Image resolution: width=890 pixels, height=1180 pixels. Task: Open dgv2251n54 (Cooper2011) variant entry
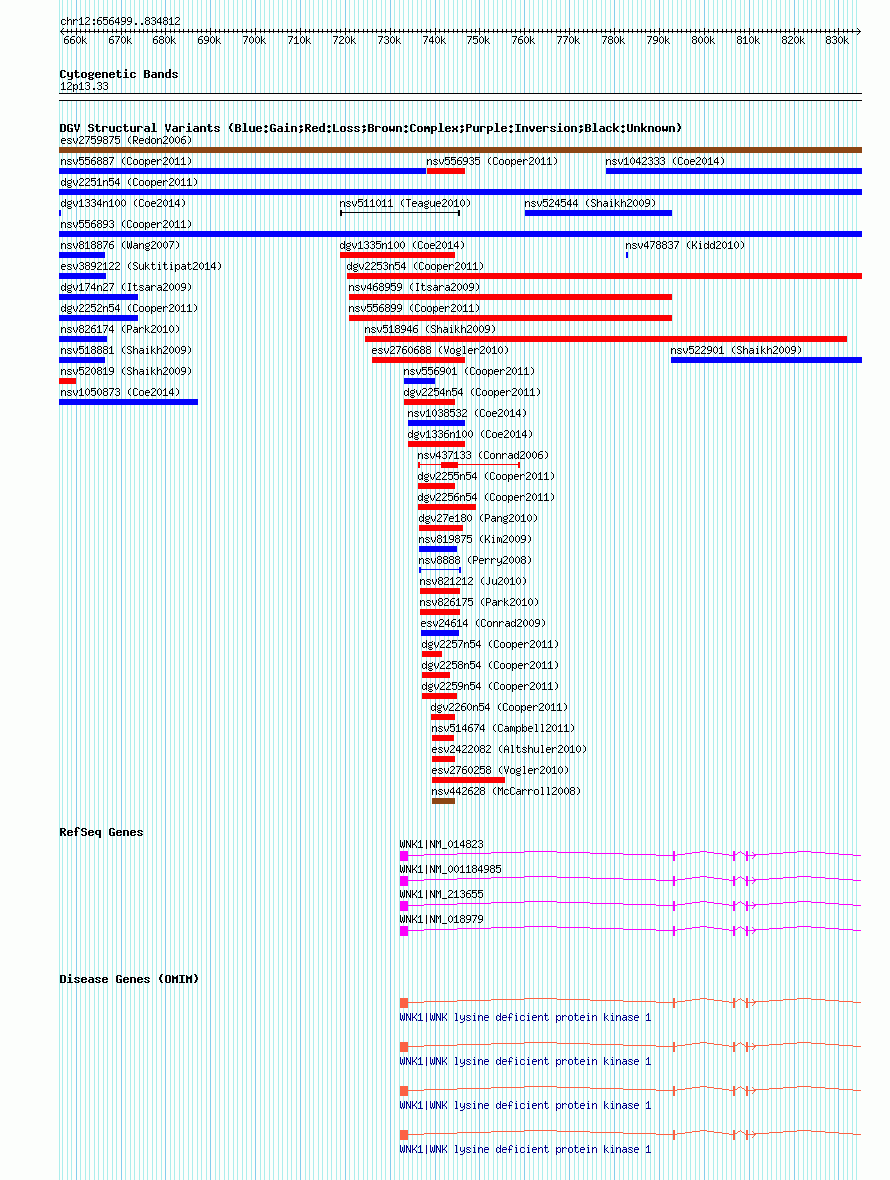[x=129, y=183]
